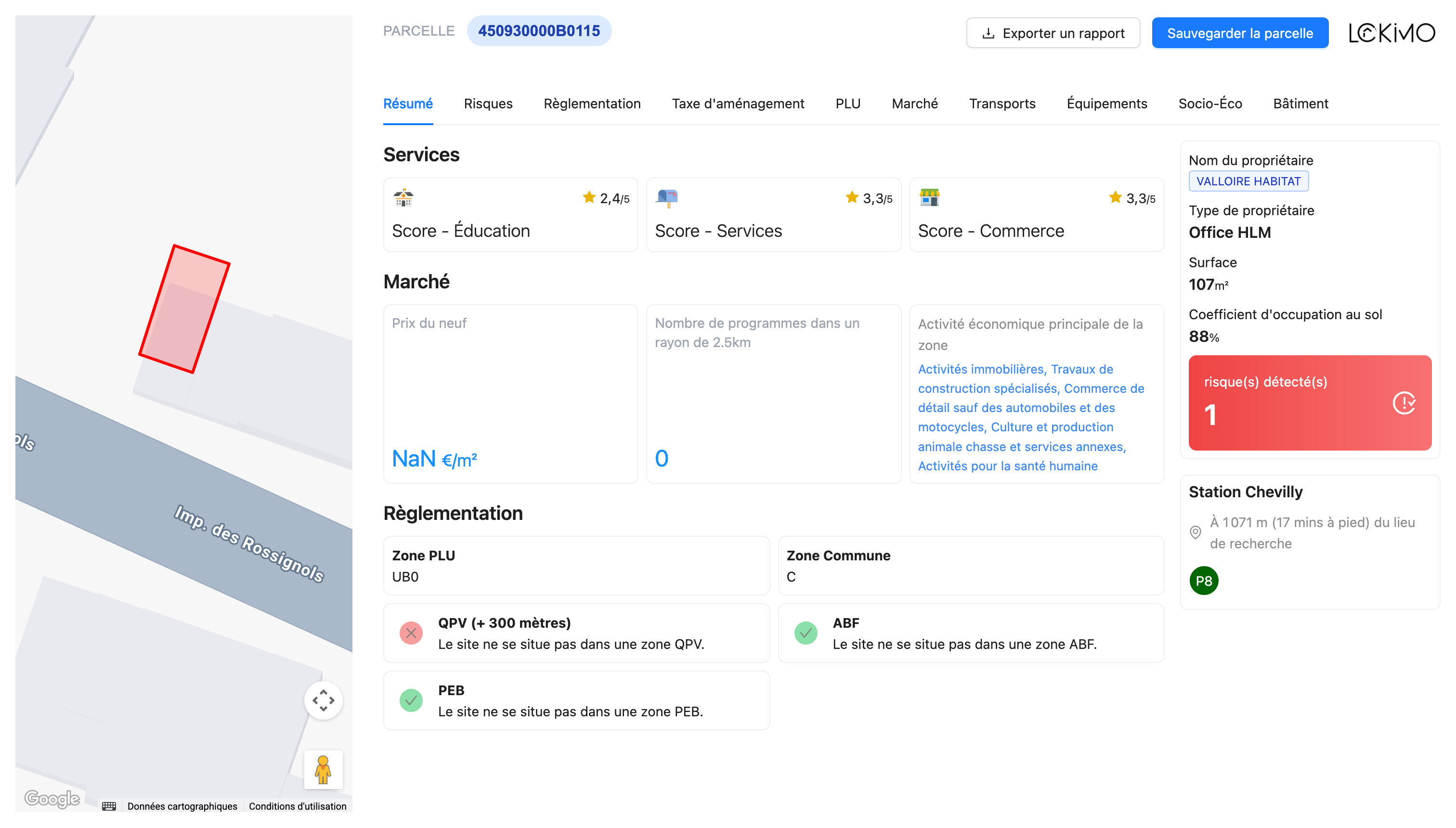Click the green checkmark on the ABF card
Screen dimensions: 1456x828
806,633
